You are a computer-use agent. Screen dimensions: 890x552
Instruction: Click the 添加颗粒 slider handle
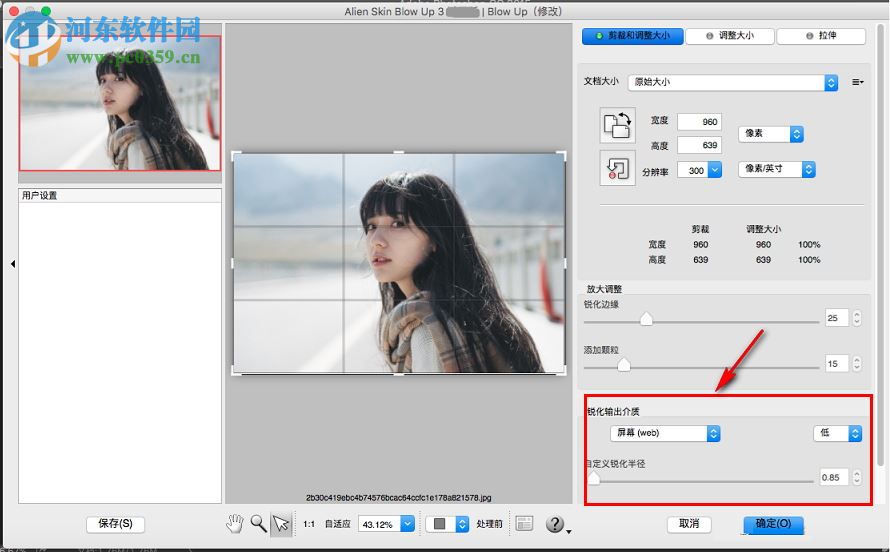tap(624, 365)
